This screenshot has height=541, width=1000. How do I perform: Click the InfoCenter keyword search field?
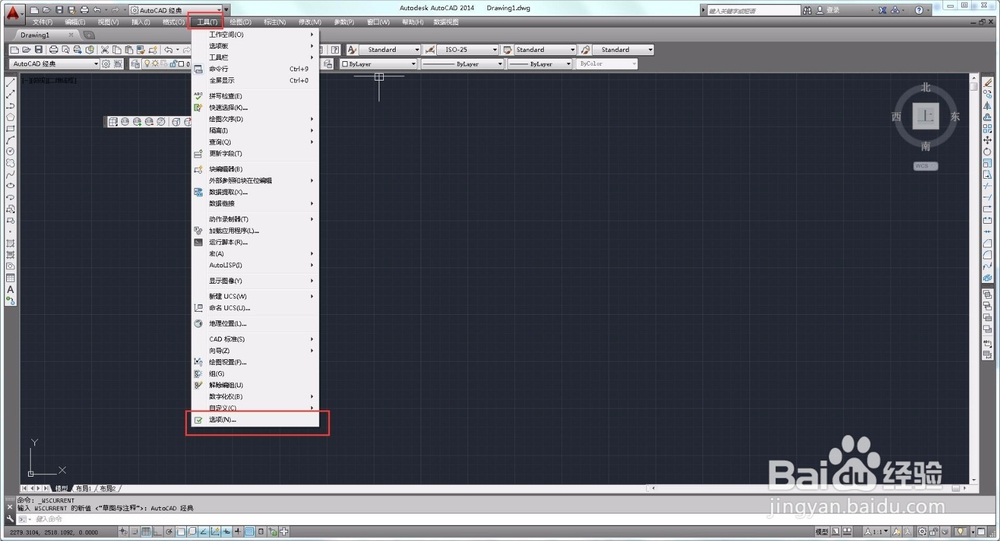click(x=753, y=10)
